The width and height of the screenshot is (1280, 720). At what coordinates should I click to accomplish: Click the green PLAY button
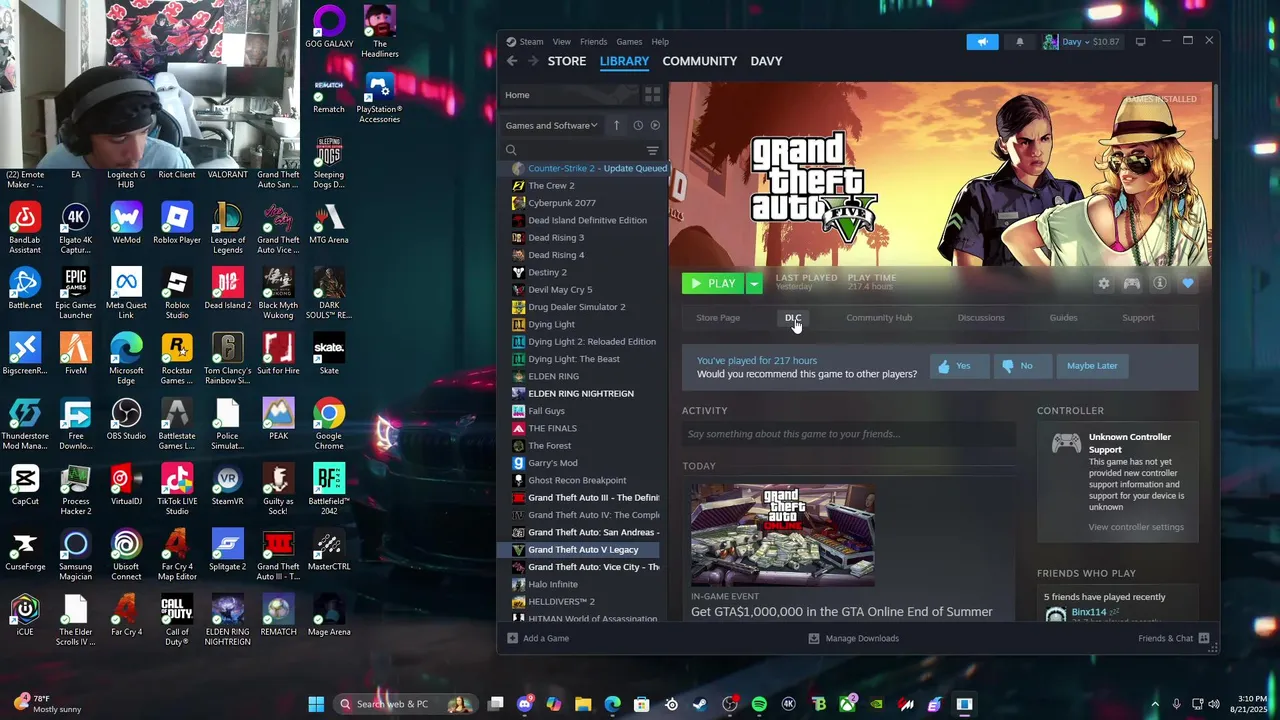pyautogui.click(x=713, y=284)
